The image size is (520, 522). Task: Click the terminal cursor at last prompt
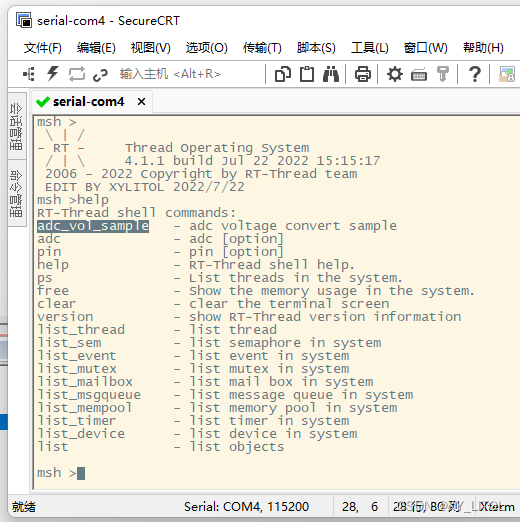tap(81, 473)
